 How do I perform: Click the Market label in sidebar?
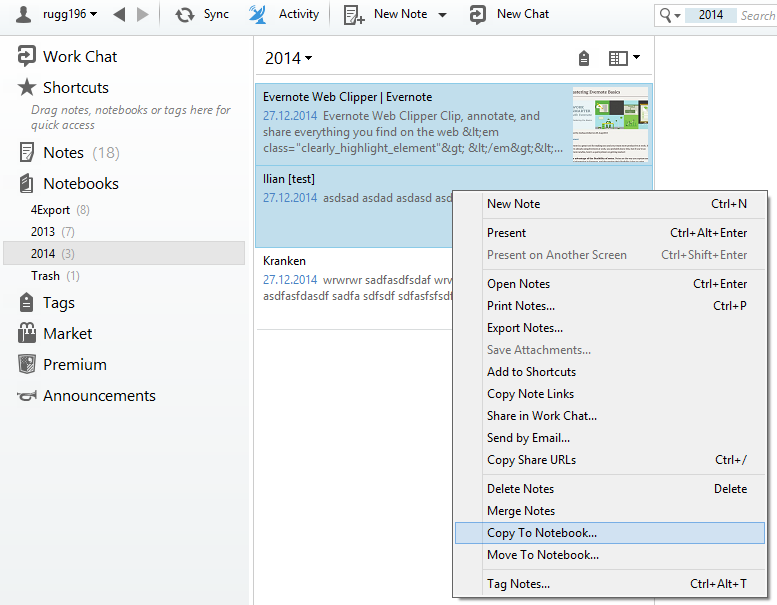[x=68, y=333]
